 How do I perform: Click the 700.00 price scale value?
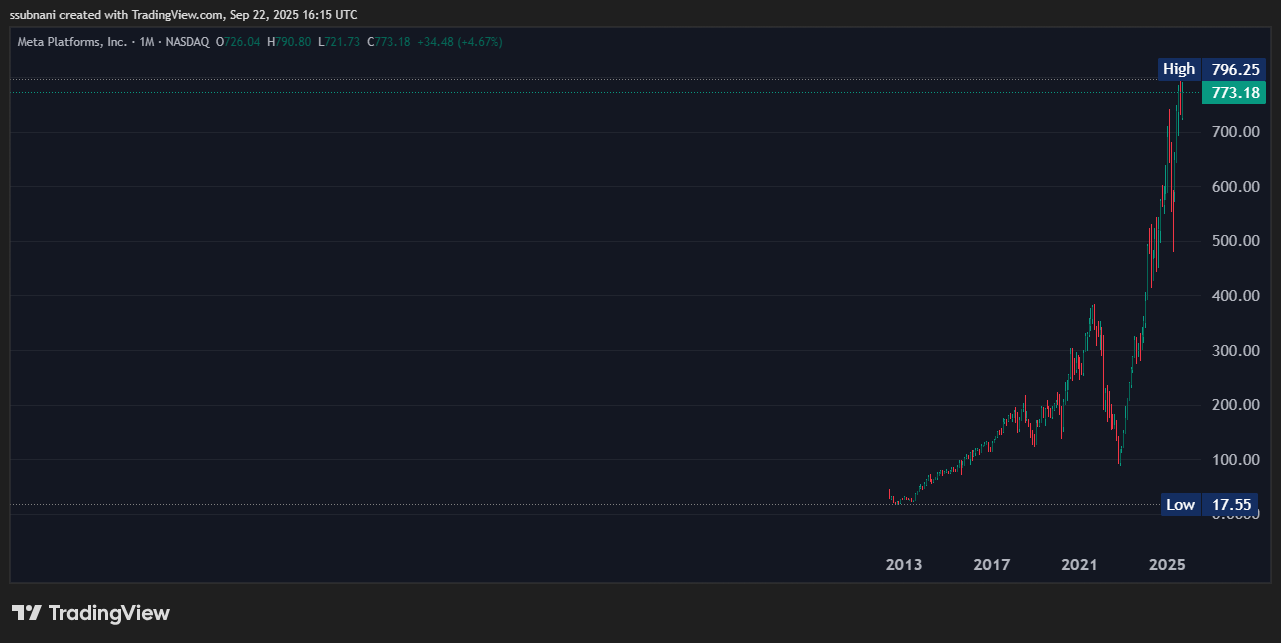pos(1237,131)
